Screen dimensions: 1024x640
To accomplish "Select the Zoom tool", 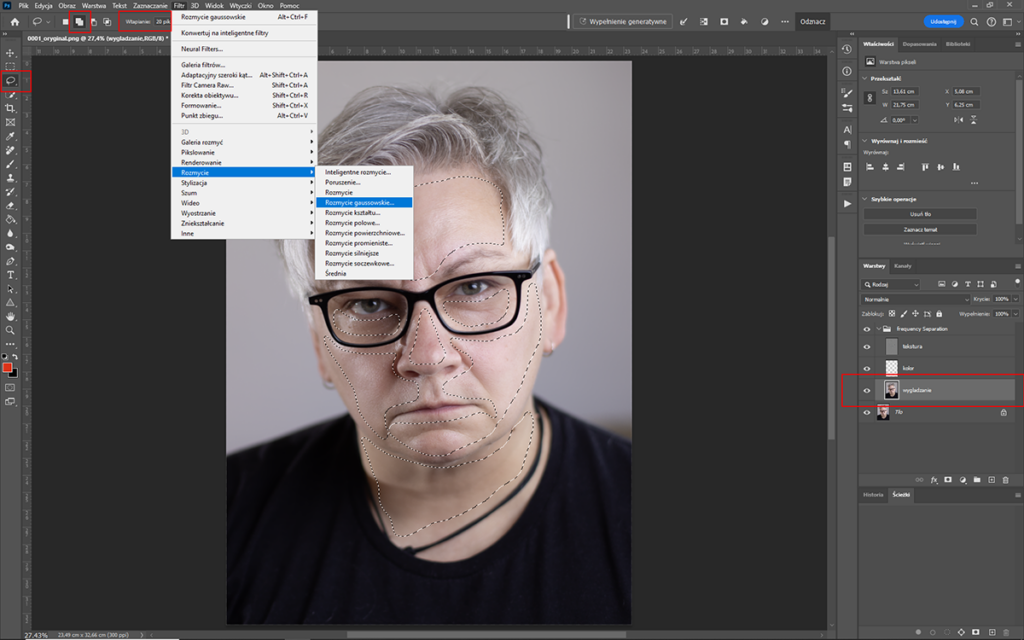I will click(10, 328).
